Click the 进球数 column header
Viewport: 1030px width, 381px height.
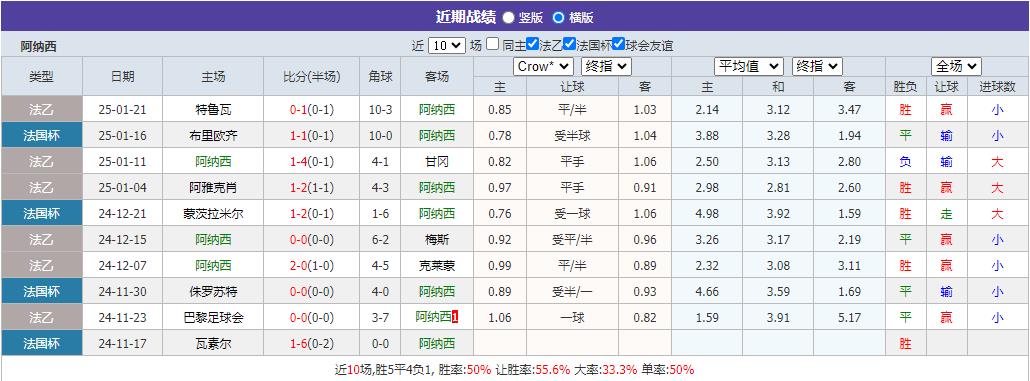point(997,87)
